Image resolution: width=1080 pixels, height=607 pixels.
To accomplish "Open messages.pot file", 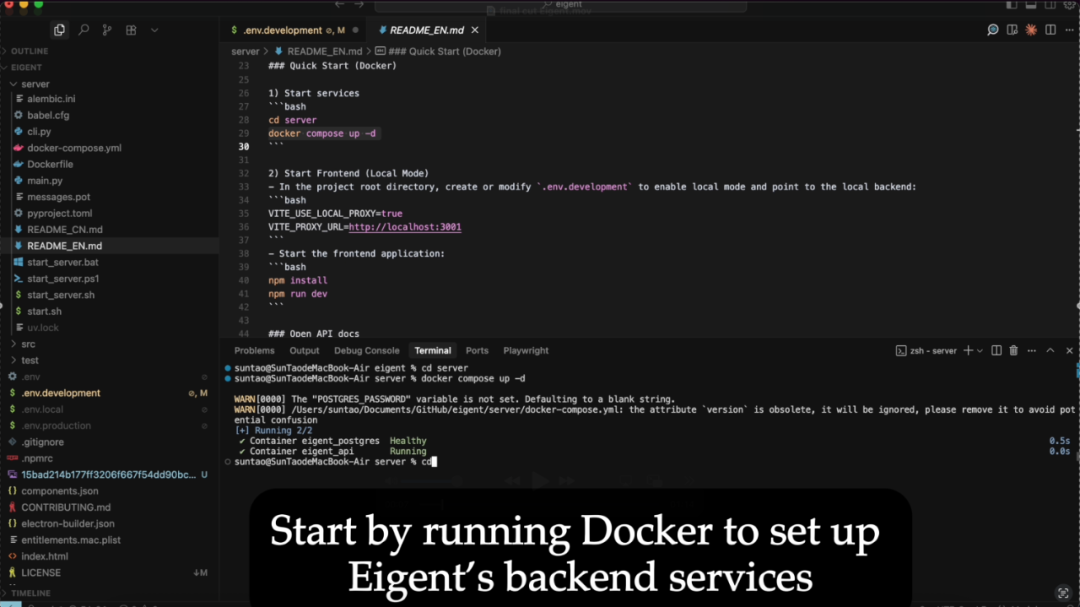I will pyautogui.click(x=59, y=197).
